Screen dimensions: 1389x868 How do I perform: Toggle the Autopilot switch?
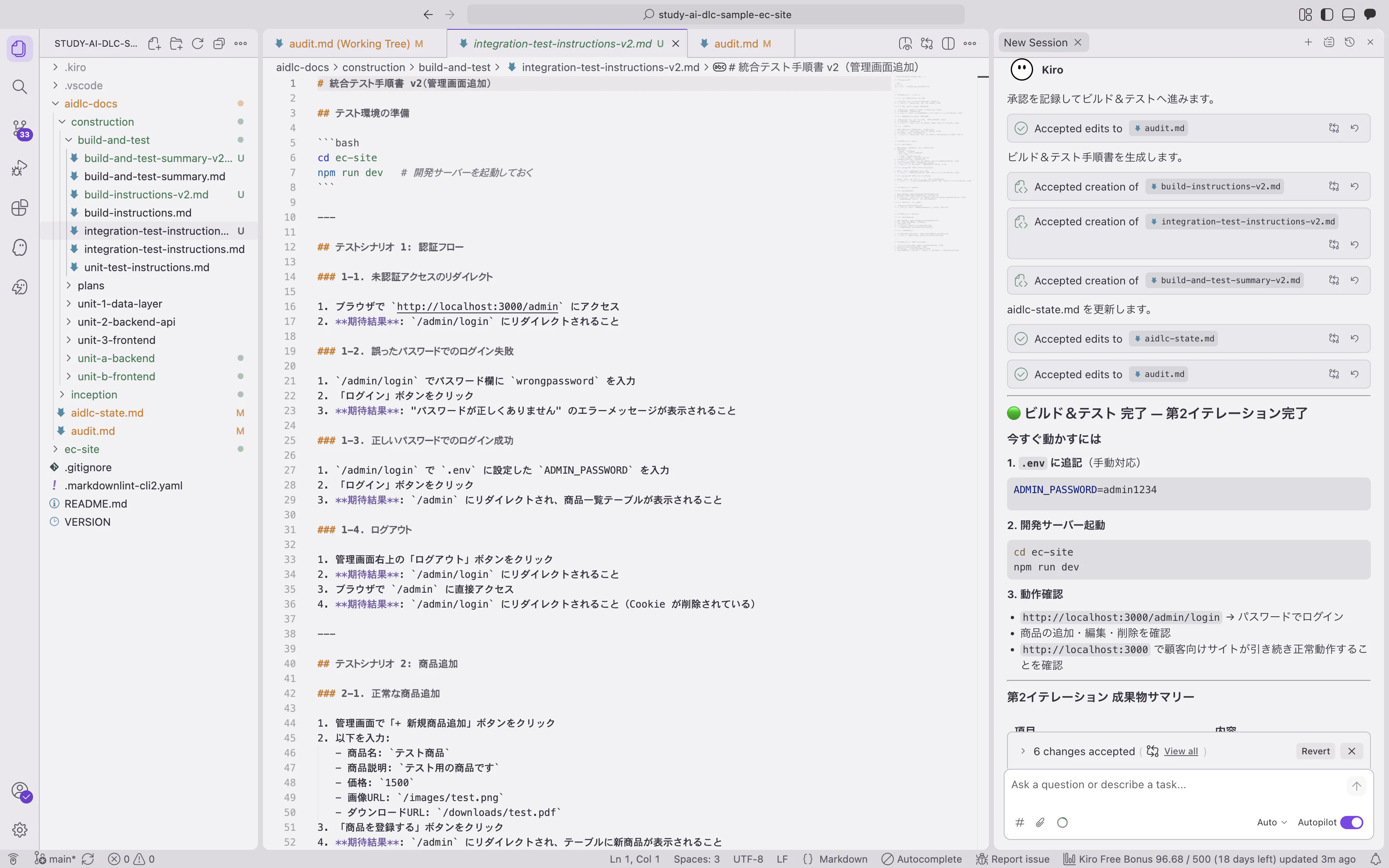(x=1352, y=822)
